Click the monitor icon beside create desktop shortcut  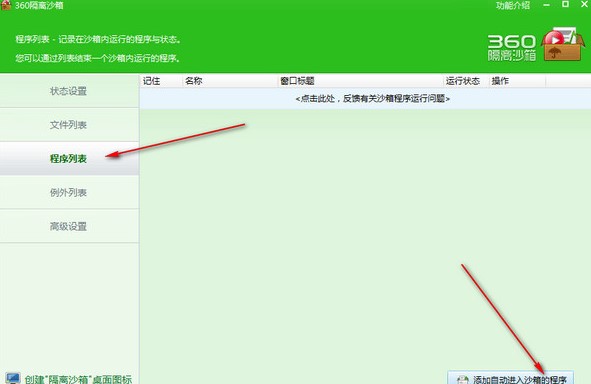[x=13, y=378]
